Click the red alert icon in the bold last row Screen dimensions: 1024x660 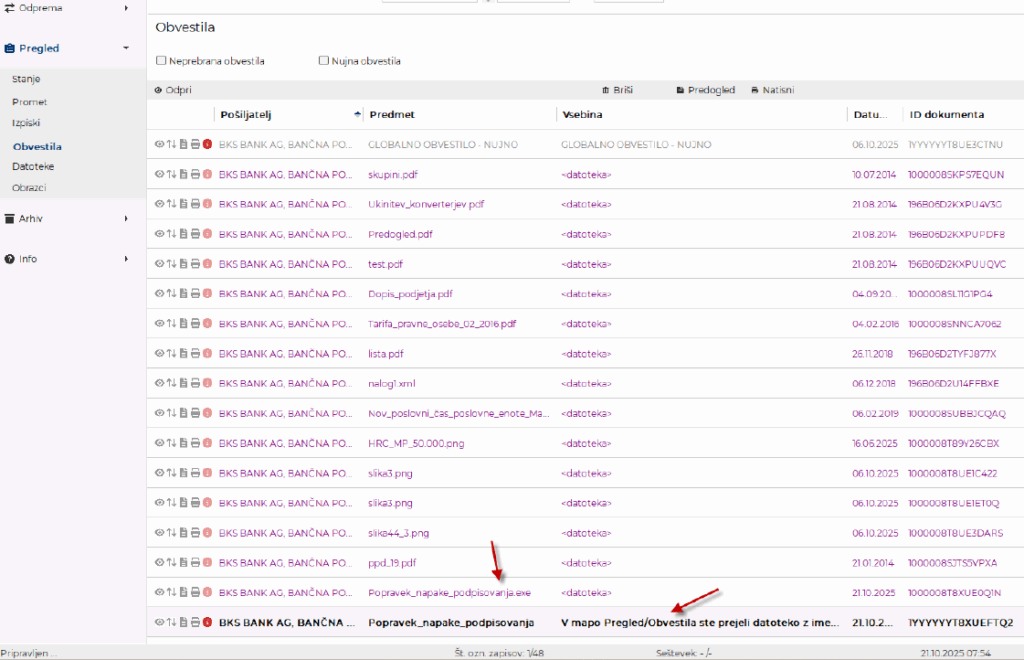(207, 622)
